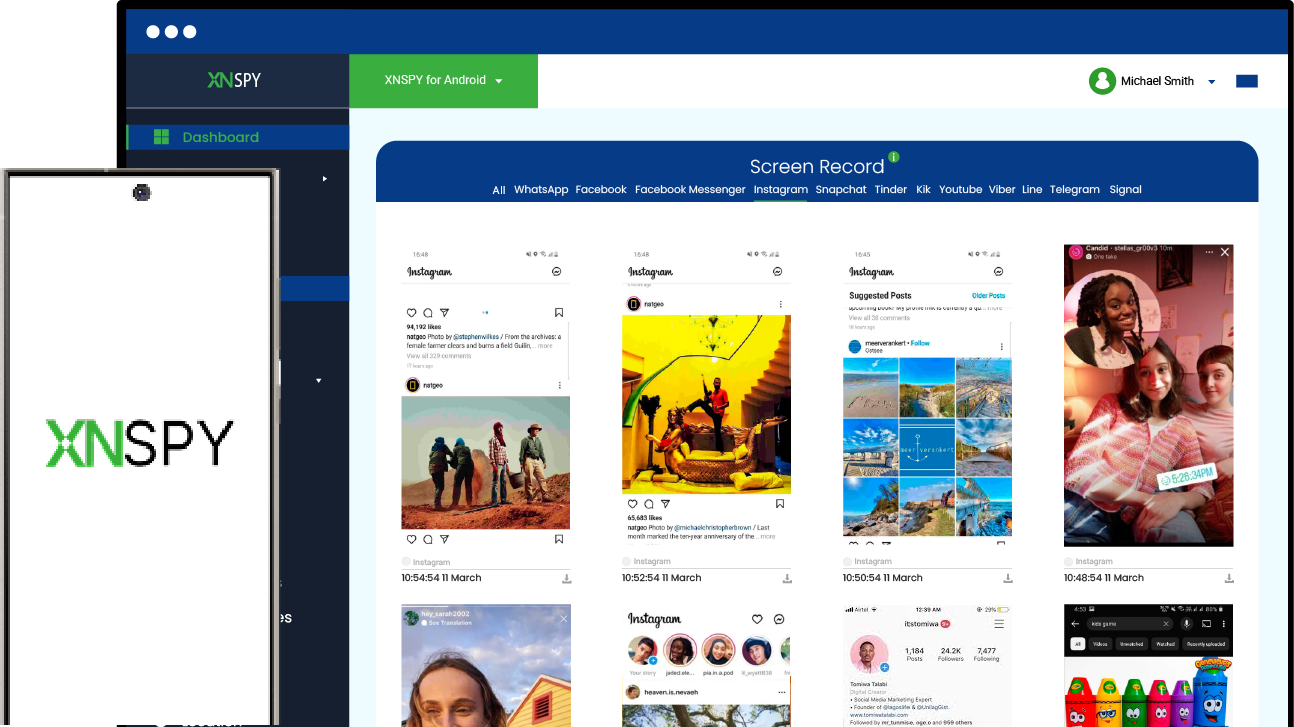1294x727 pixels.
Task: Click the XNSPY logo in the sidebar header
Action: click(x=234, y=80)
